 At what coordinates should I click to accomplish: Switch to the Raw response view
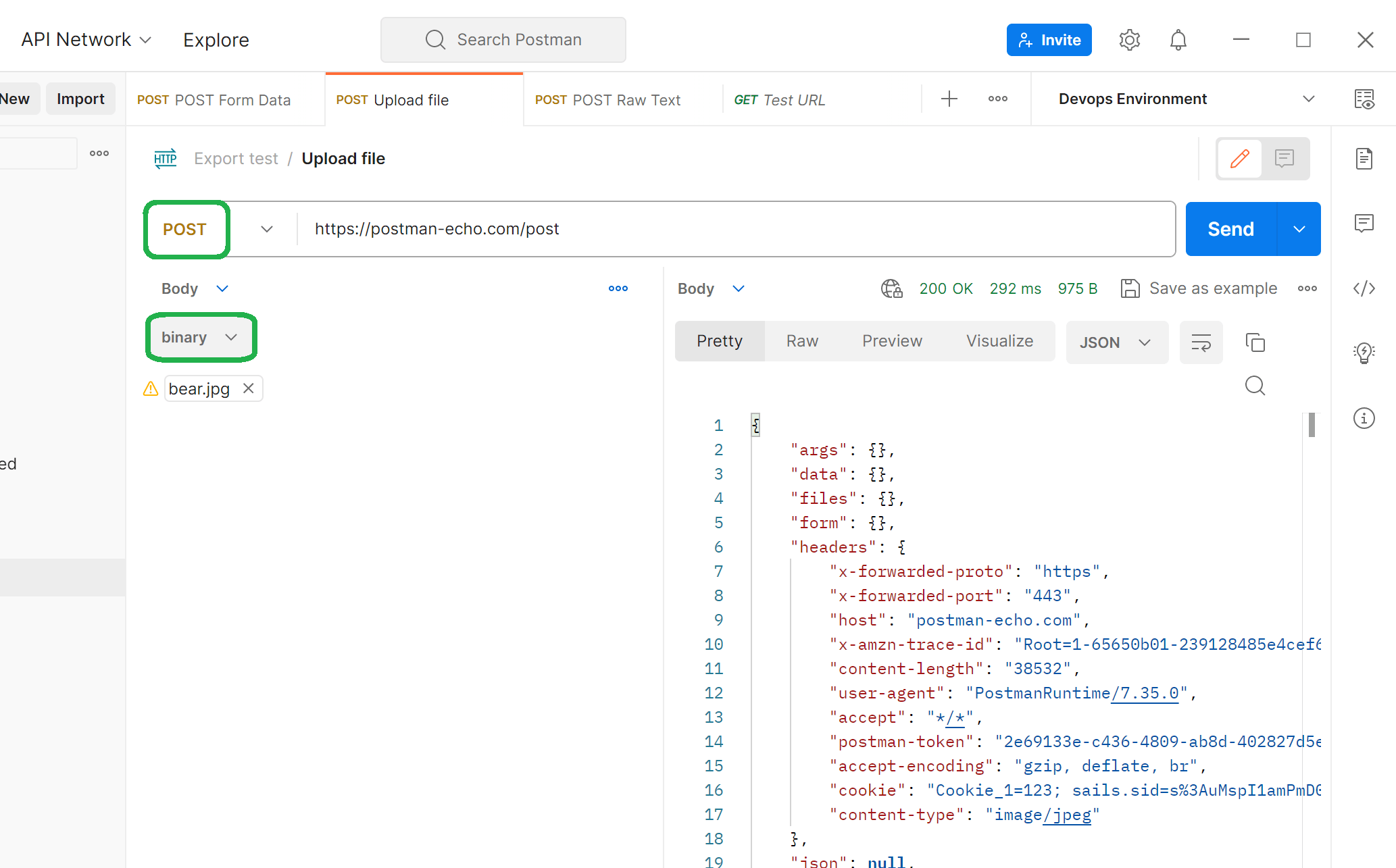click(x=801, y=341)
